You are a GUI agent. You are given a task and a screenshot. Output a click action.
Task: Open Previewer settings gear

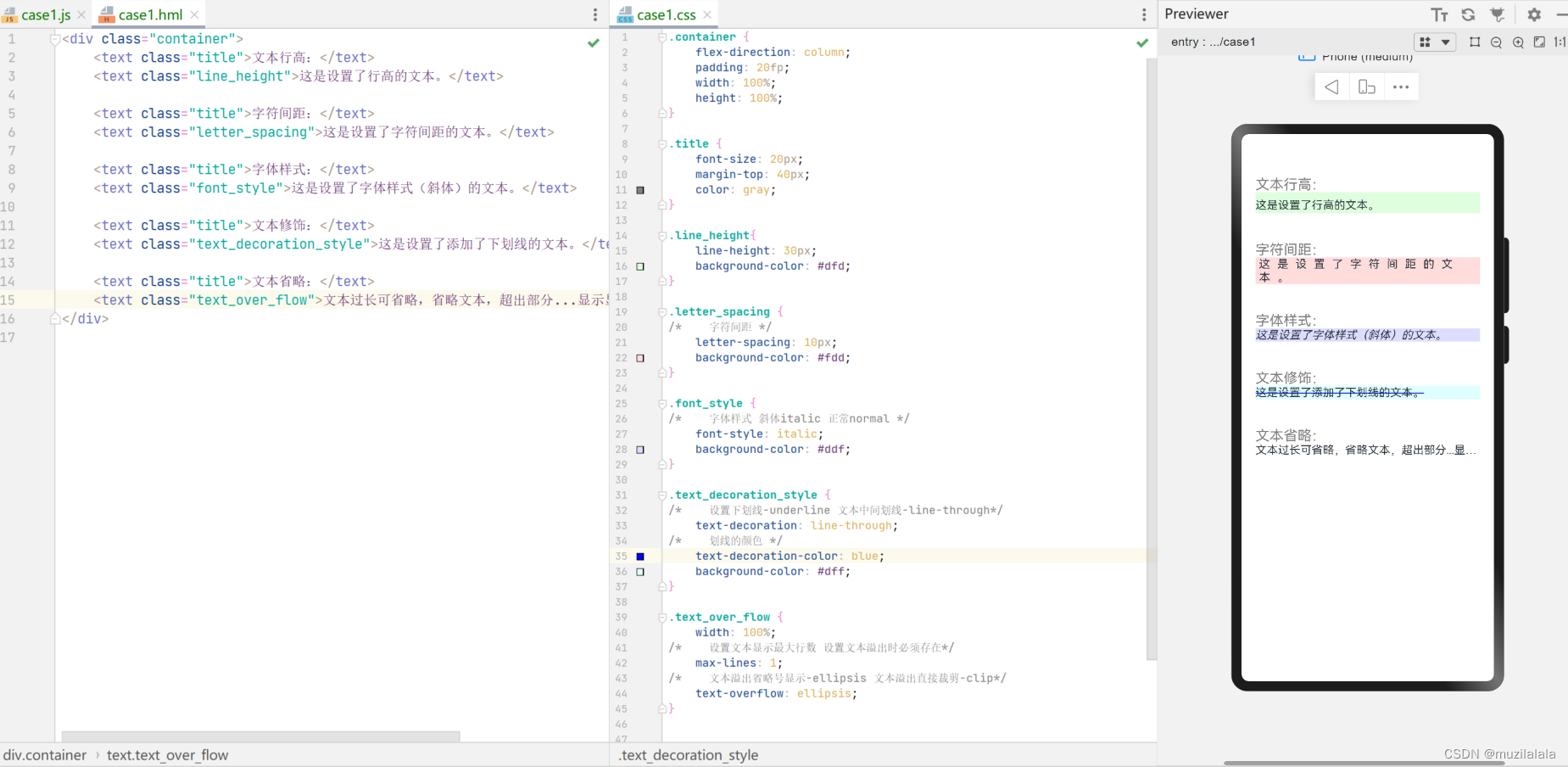[1534, 14]
